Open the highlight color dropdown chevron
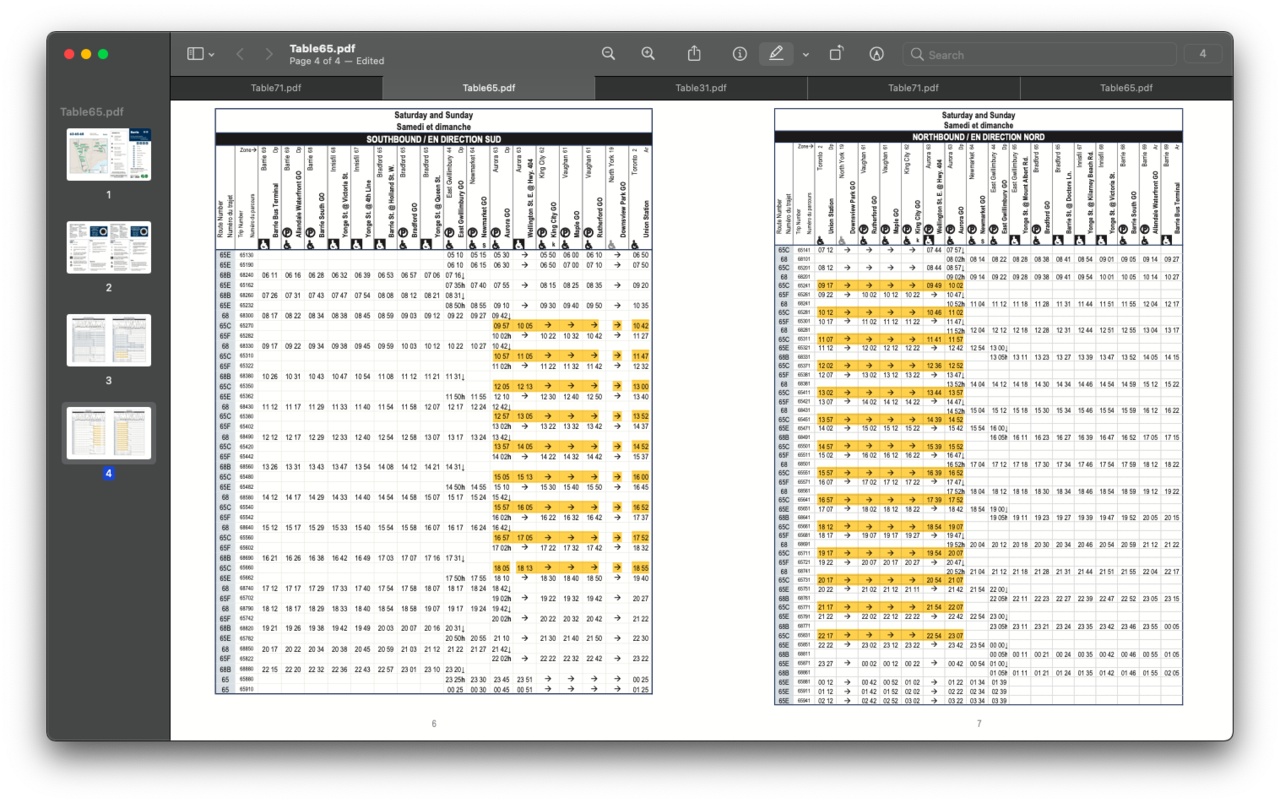This screenshot has height=803, width=1280. (x=805, y=55)
